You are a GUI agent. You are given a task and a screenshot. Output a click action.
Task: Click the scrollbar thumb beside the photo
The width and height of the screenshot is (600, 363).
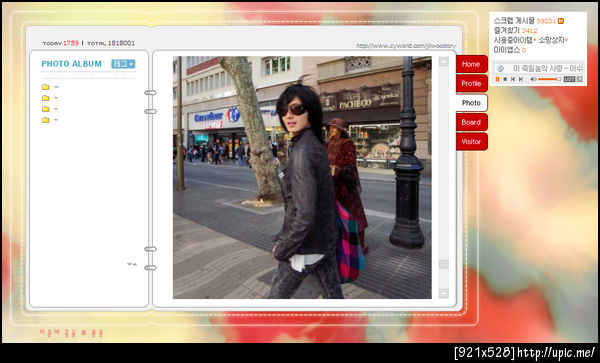(x=443, y=264)
